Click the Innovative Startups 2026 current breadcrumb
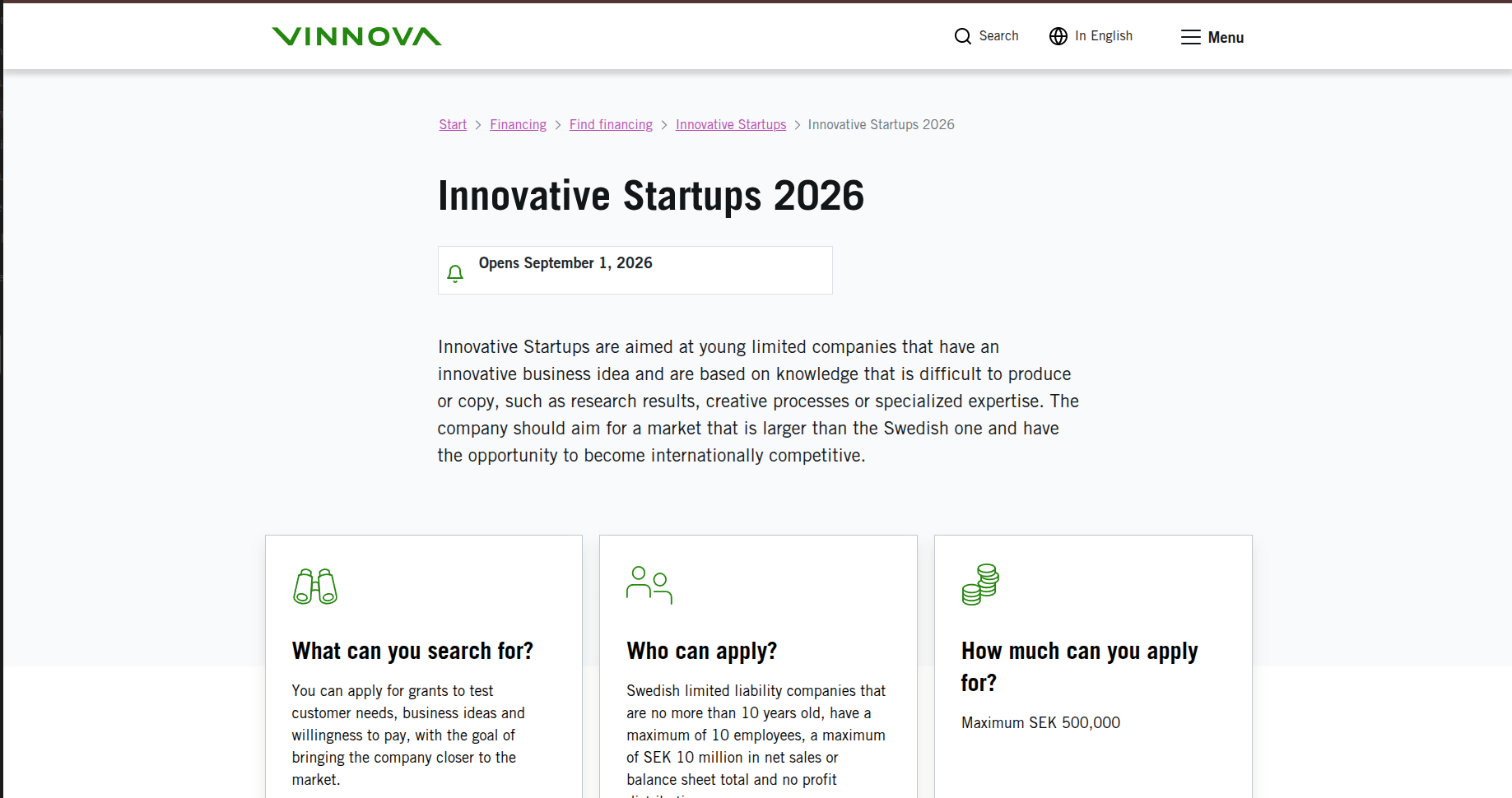Viewport: 1512px width, 798px height. pyautogui.click(x=881, y=124)
